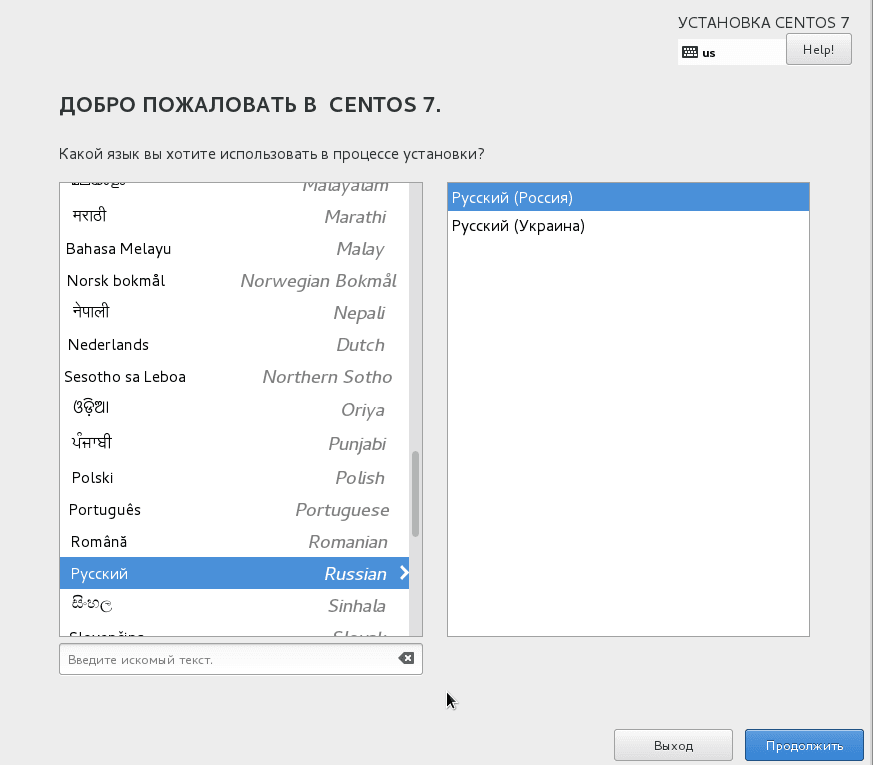
Task: Choose the Sinhala language row
Action: [234, 605]
